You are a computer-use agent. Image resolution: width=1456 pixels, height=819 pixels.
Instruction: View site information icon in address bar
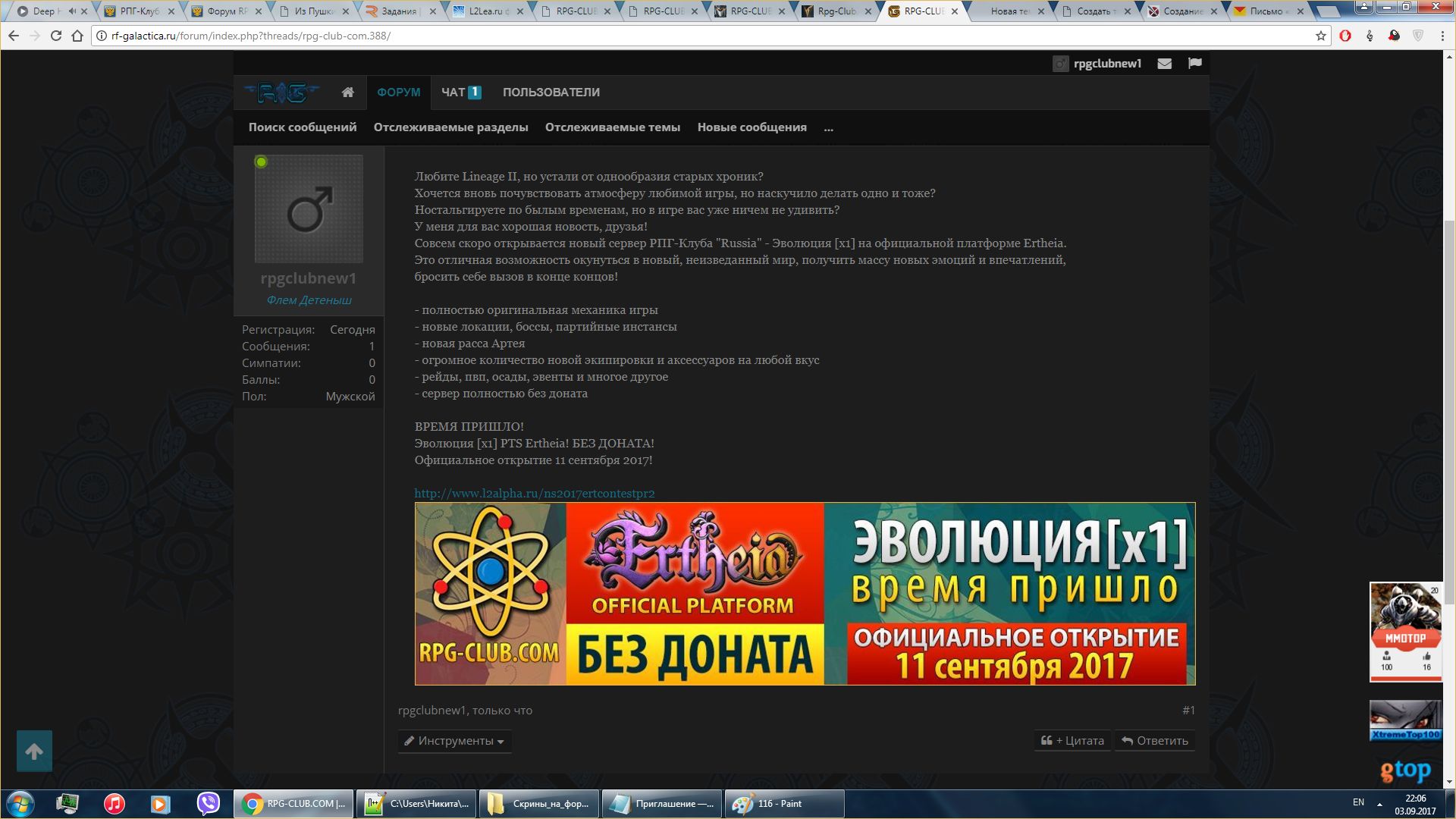coord(101,36)
